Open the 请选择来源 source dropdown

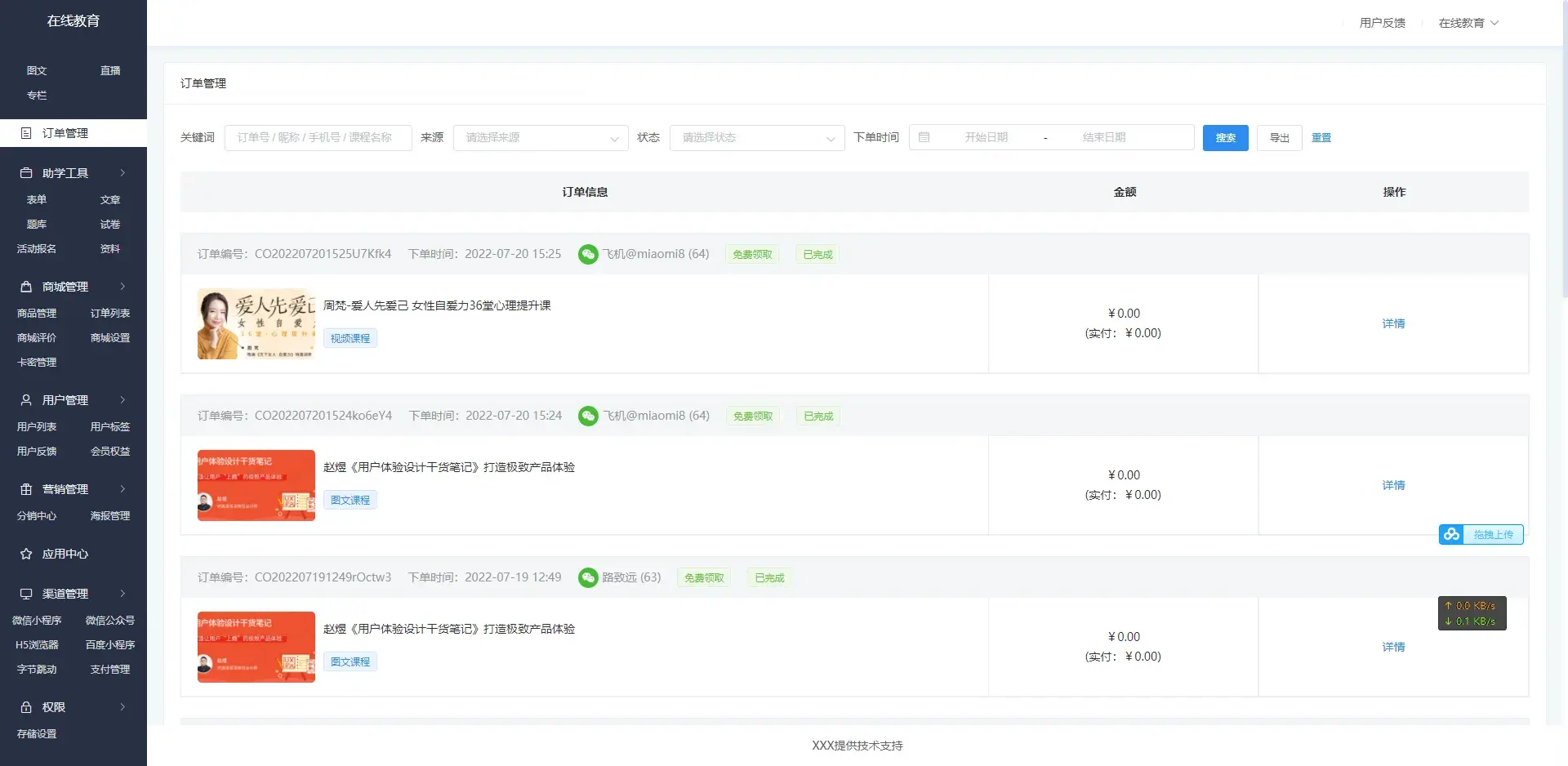(x=541, y=137)
